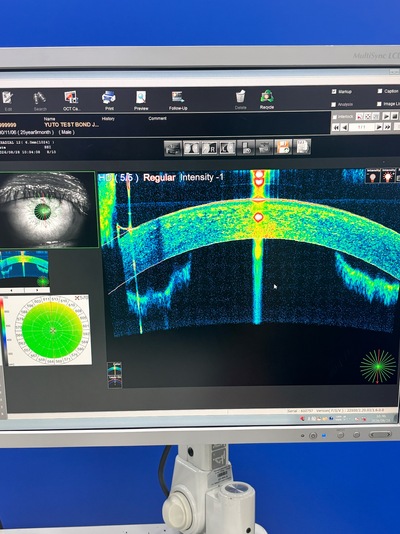Go to the previous frame arrow

point(344,127)
